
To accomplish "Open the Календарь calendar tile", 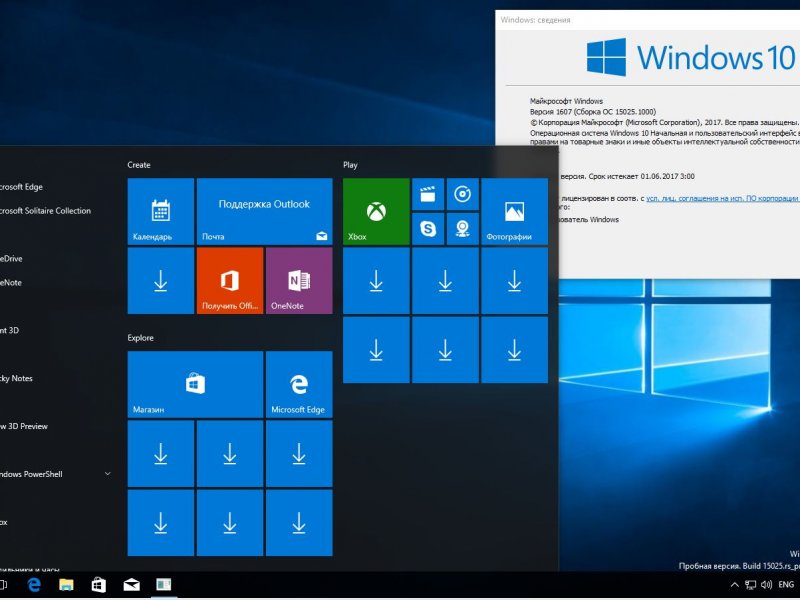I will [x=161, y=211].
